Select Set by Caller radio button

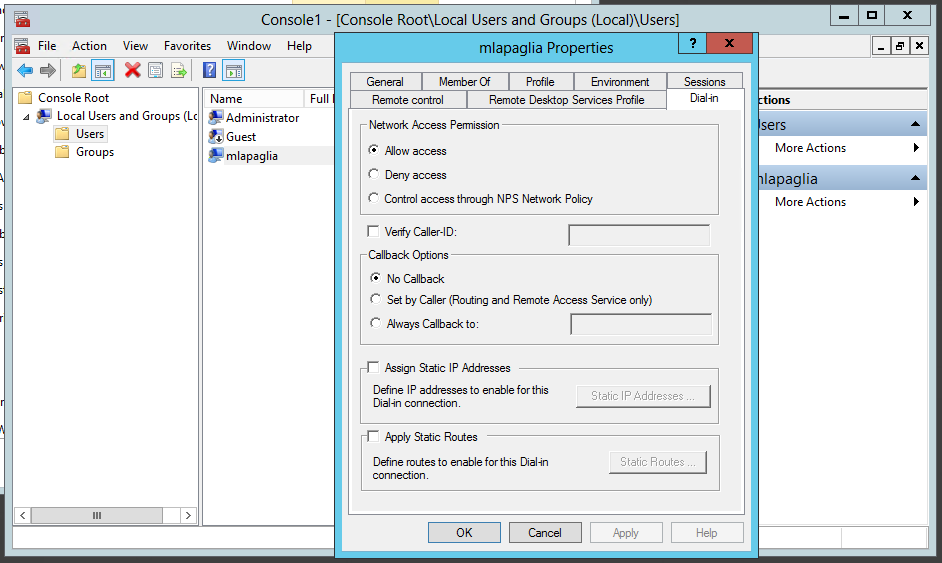(375, 299)
